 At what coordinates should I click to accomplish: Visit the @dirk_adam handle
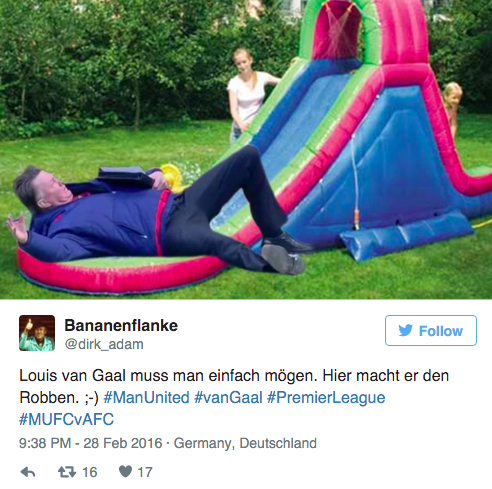click(x=104, y=344)
